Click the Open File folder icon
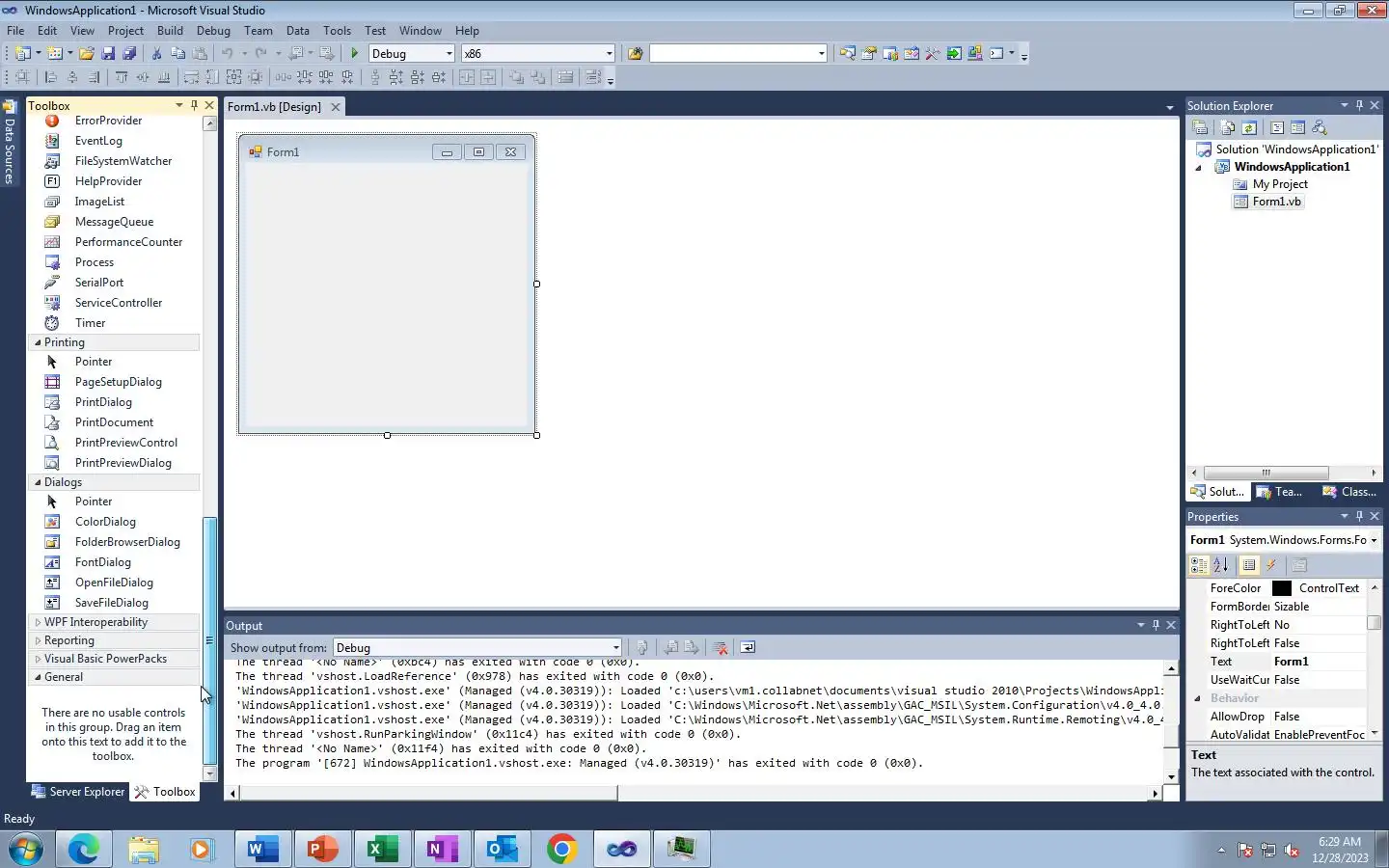The height and width of the screenshot is (868, 1389). point(87,54)
